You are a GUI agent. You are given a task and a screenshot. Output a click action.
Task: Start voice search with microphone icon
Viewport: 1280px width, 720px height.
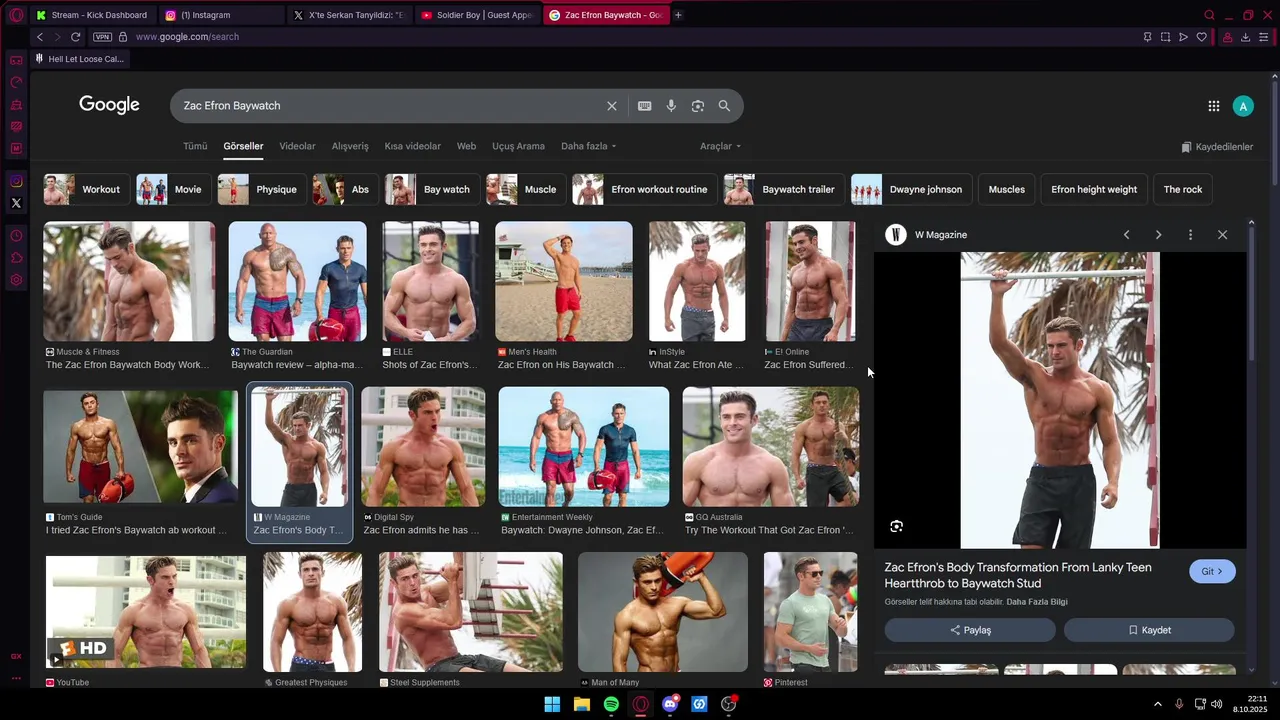coord(671,106)
